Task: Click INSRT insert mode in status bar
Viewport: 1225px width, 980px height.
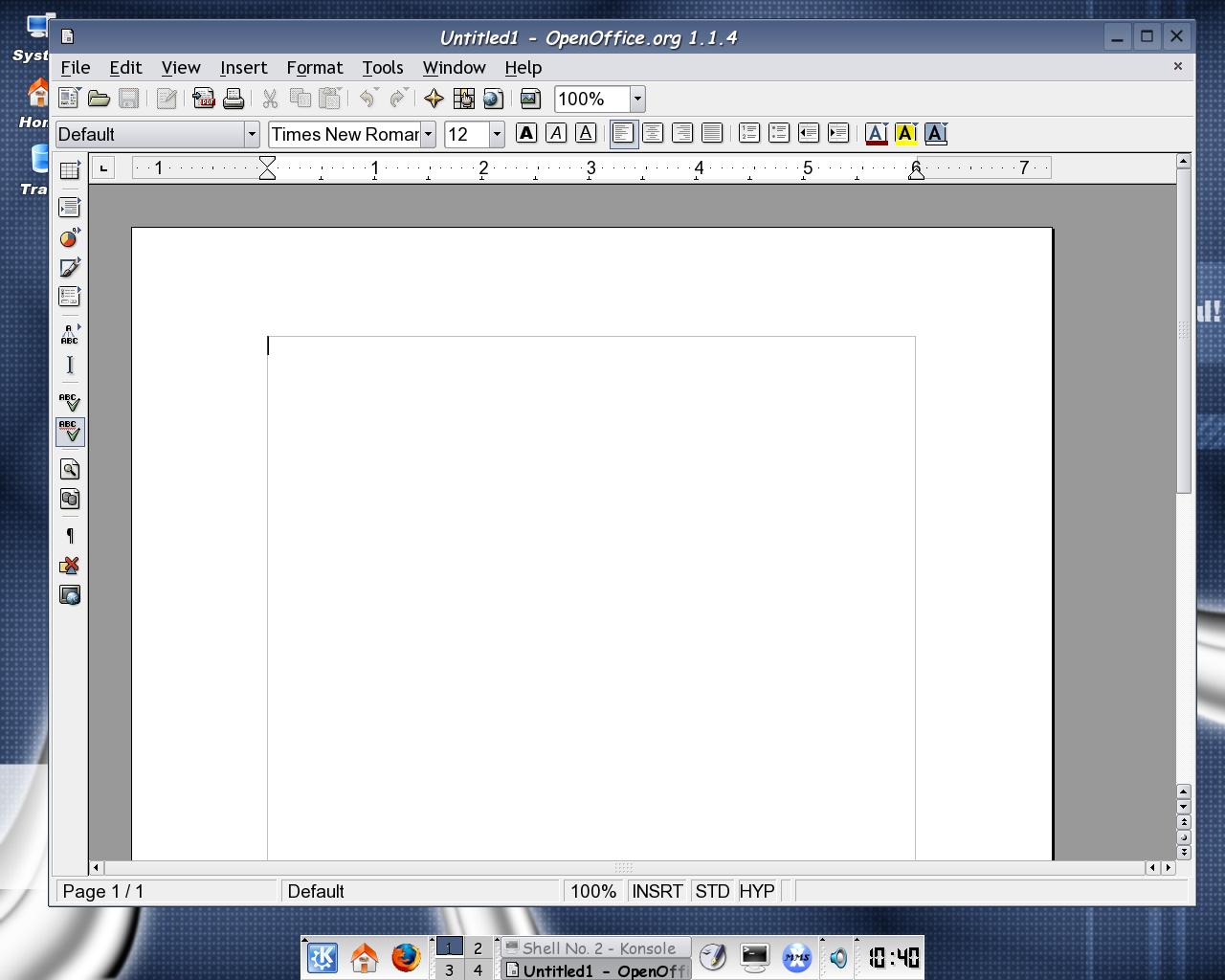Action: click(657, 891)
